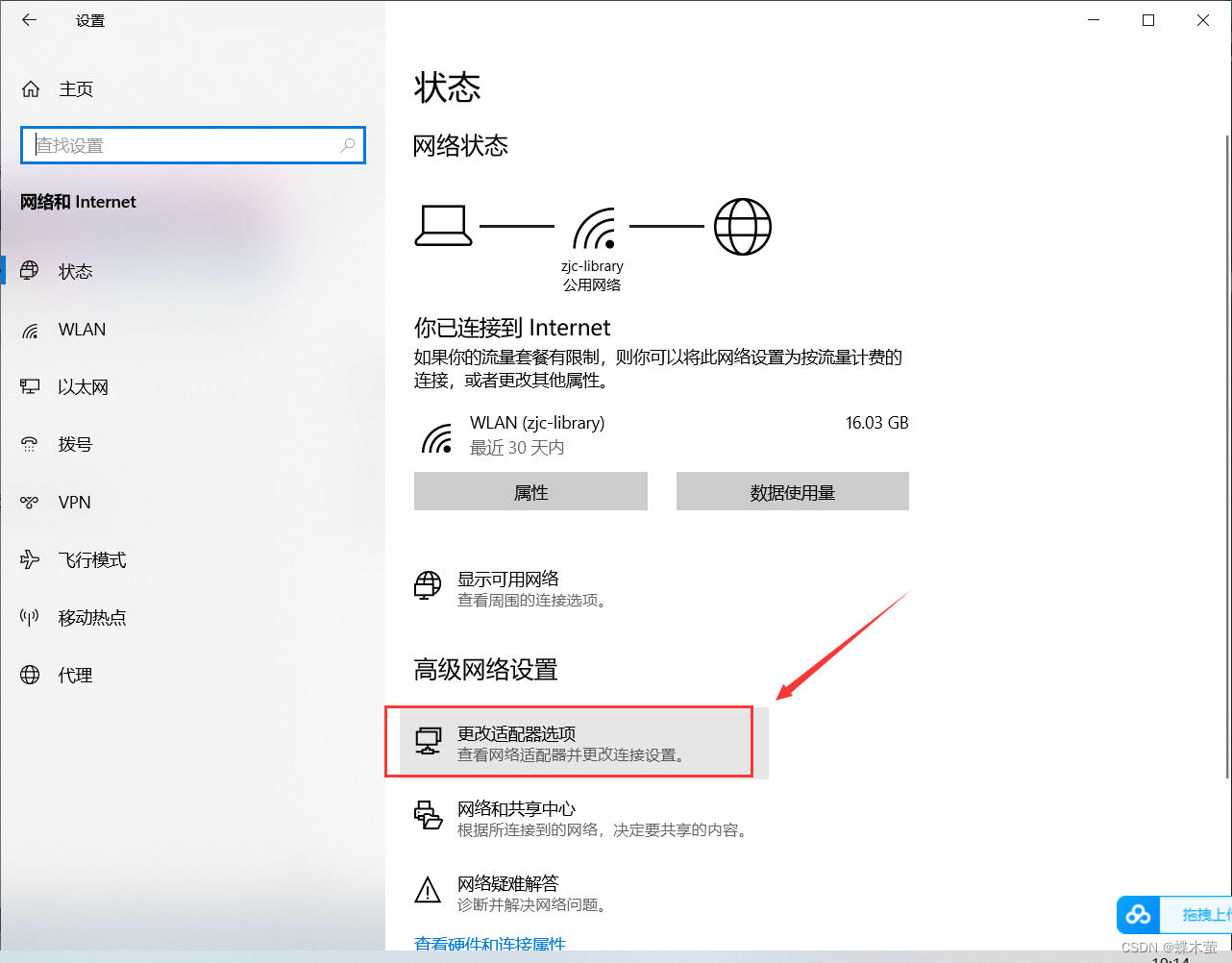Open the 主页 home icon

point(31,89)
